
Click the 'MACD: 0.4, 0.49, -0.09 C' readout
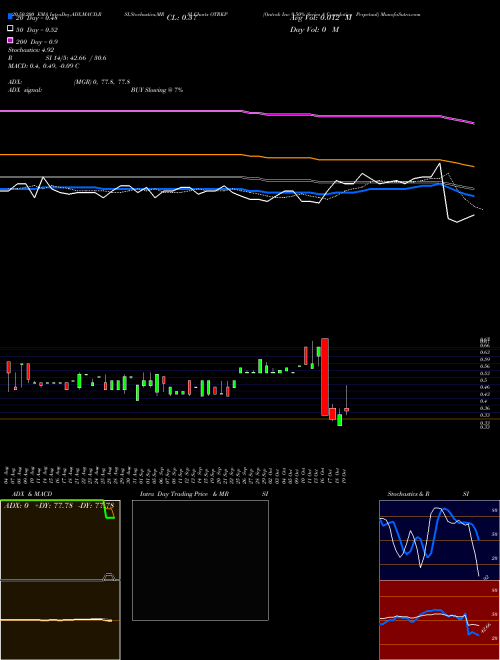pos(43,66)
